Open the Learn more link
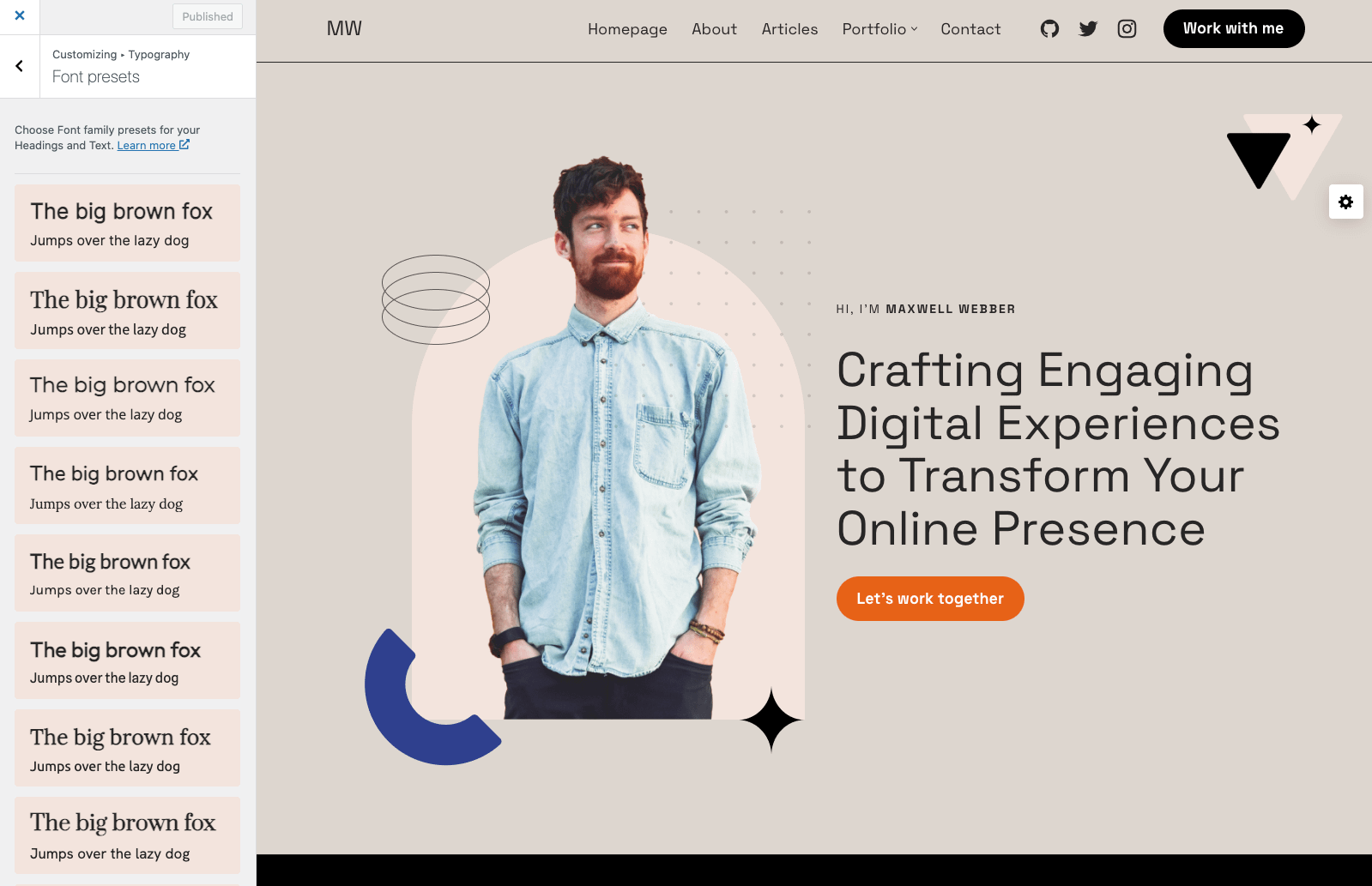1372x886 pixels. (146, 146)
